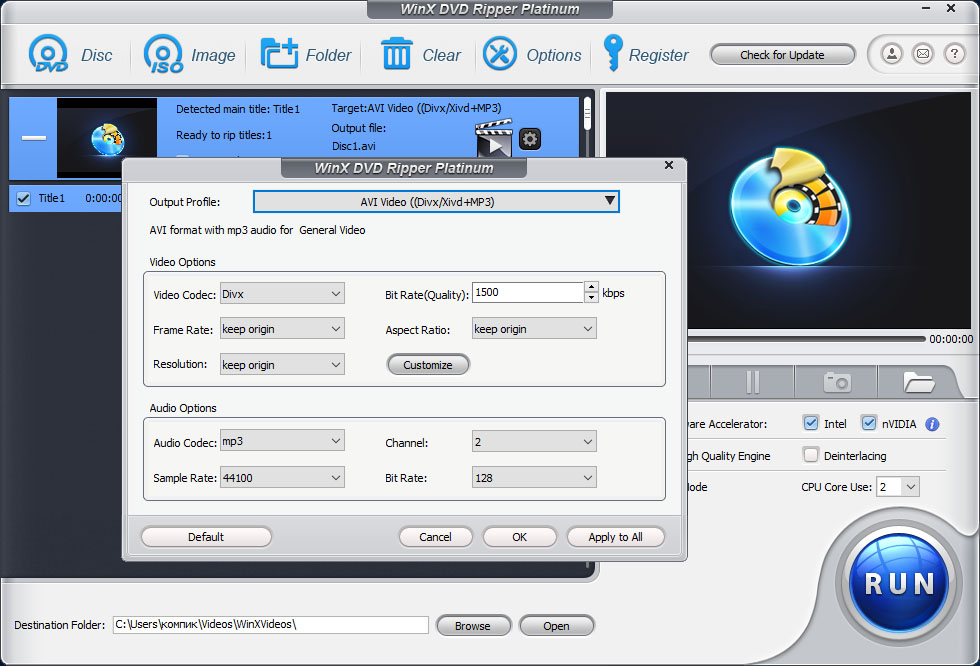The height and width of the screenshot is (666, 980).
Task: Open the snapshot folder icon
Action: pos(918,382)
